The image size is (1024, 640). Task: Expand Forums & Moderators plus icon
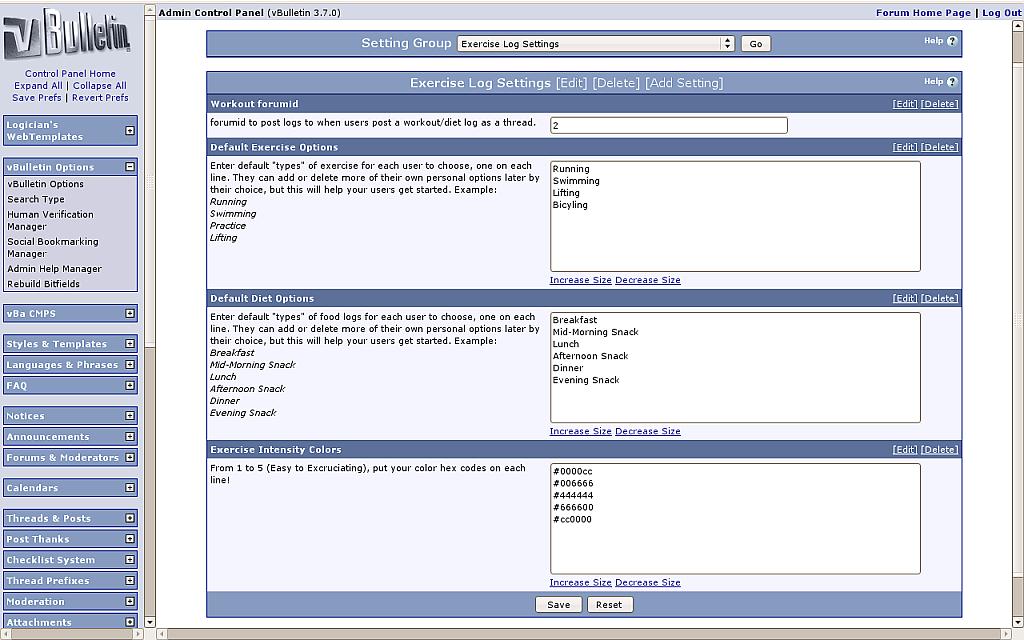coord(130,458)
